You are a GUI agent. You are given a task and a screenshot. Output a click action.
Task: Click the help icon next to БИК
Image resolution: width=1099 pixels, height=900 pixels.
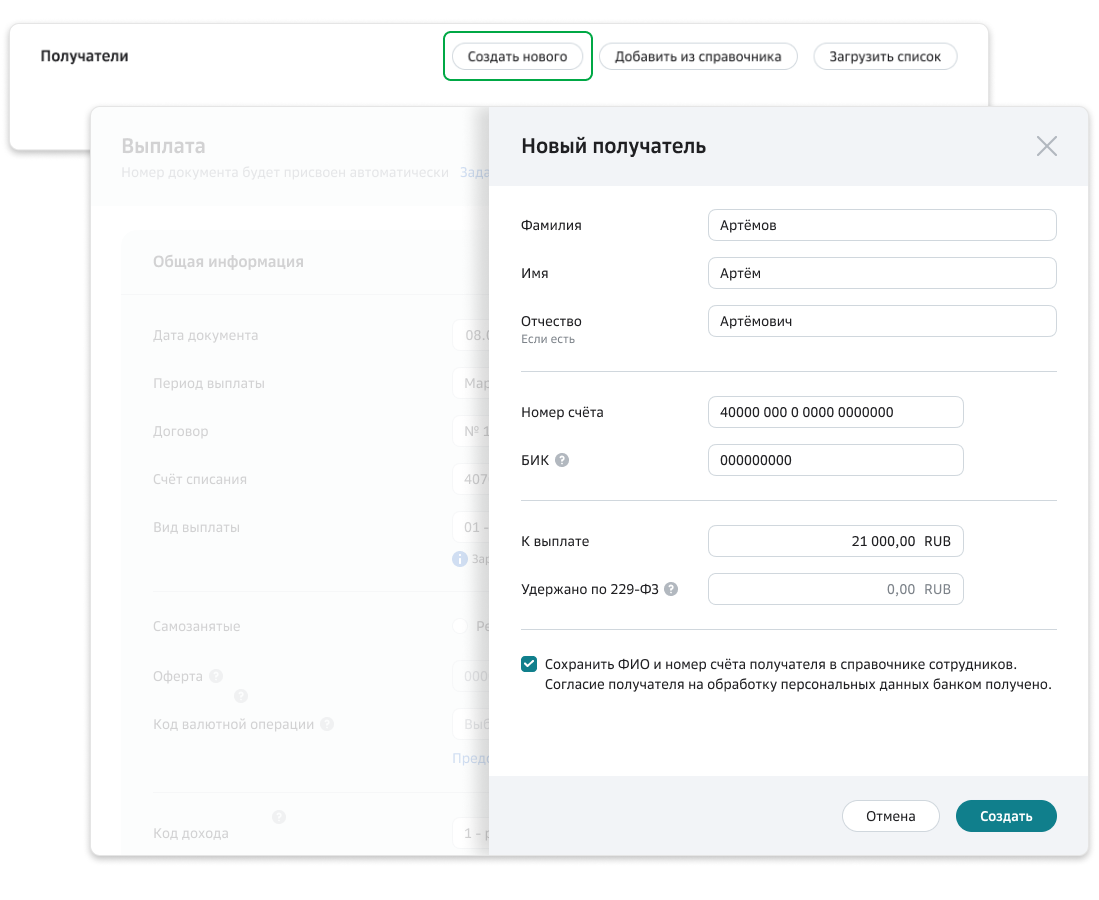pos(562,460)
